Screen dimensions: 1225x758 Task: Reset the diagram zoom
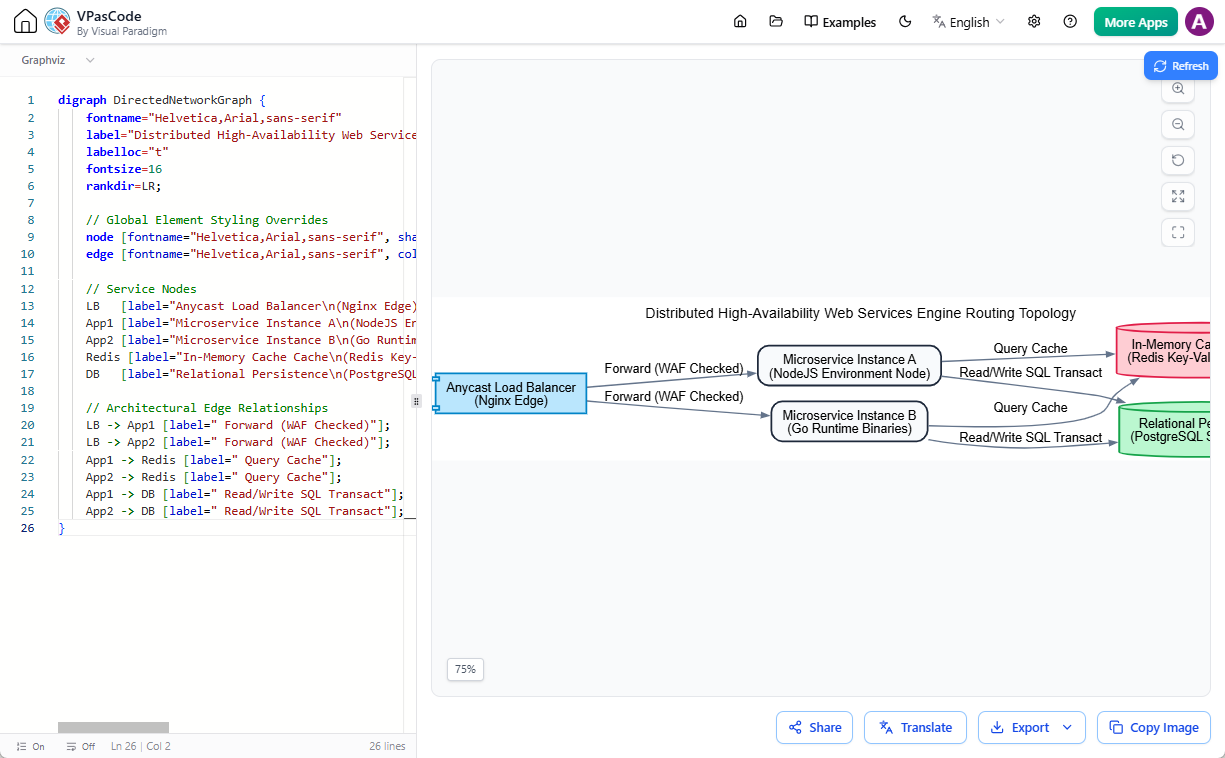[1178, 161]
